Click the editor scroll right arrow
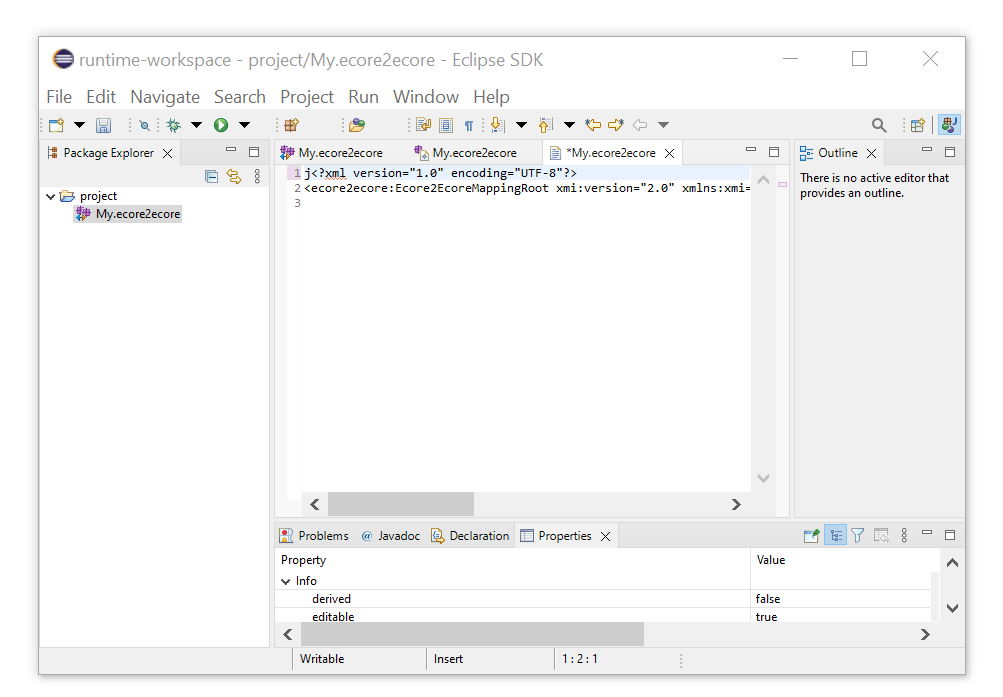 (736, 505)
